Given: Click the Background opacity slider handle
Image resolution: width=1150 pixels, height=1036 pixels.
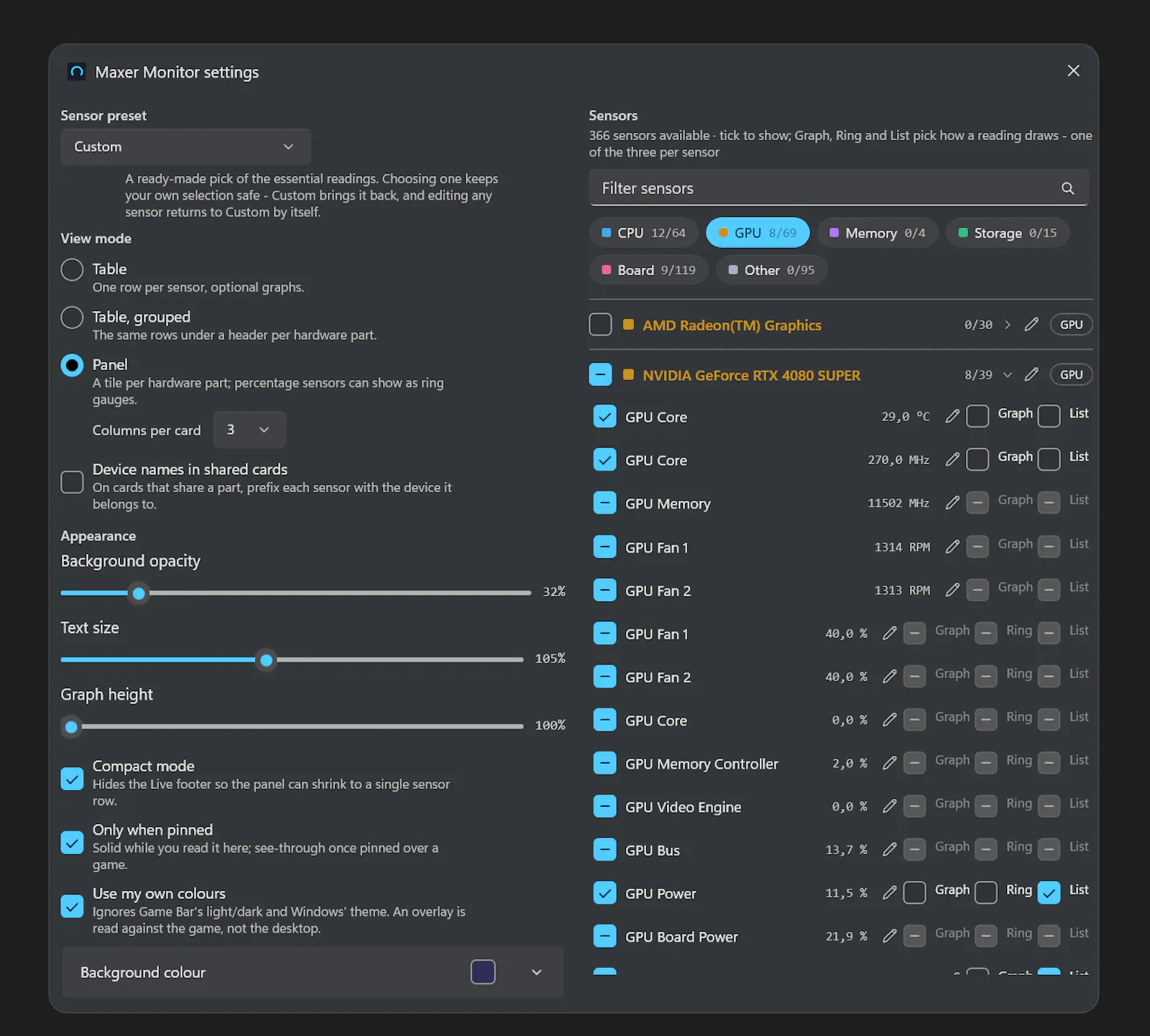Looking at the screenshot, I should [139, 593].
